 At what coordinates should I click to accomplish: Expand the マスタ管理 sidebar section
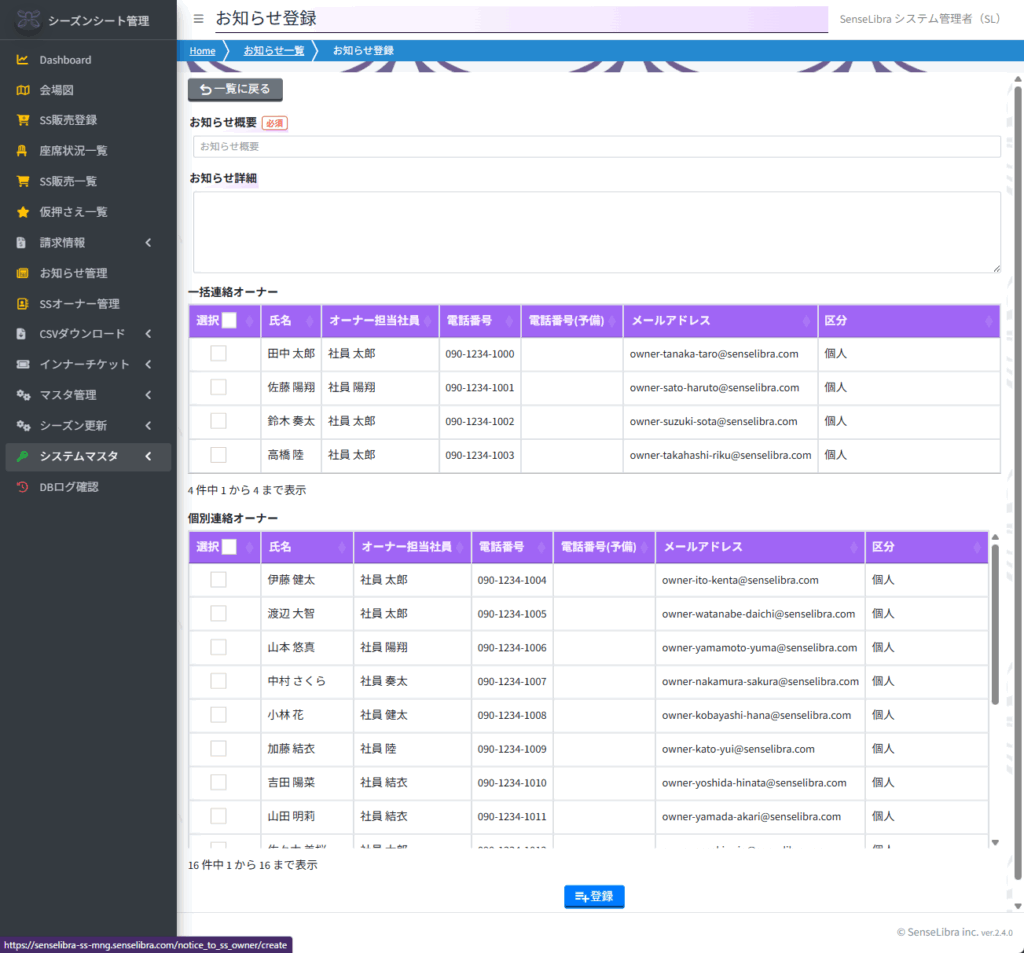pyautogui.click(x=148, y=395)
